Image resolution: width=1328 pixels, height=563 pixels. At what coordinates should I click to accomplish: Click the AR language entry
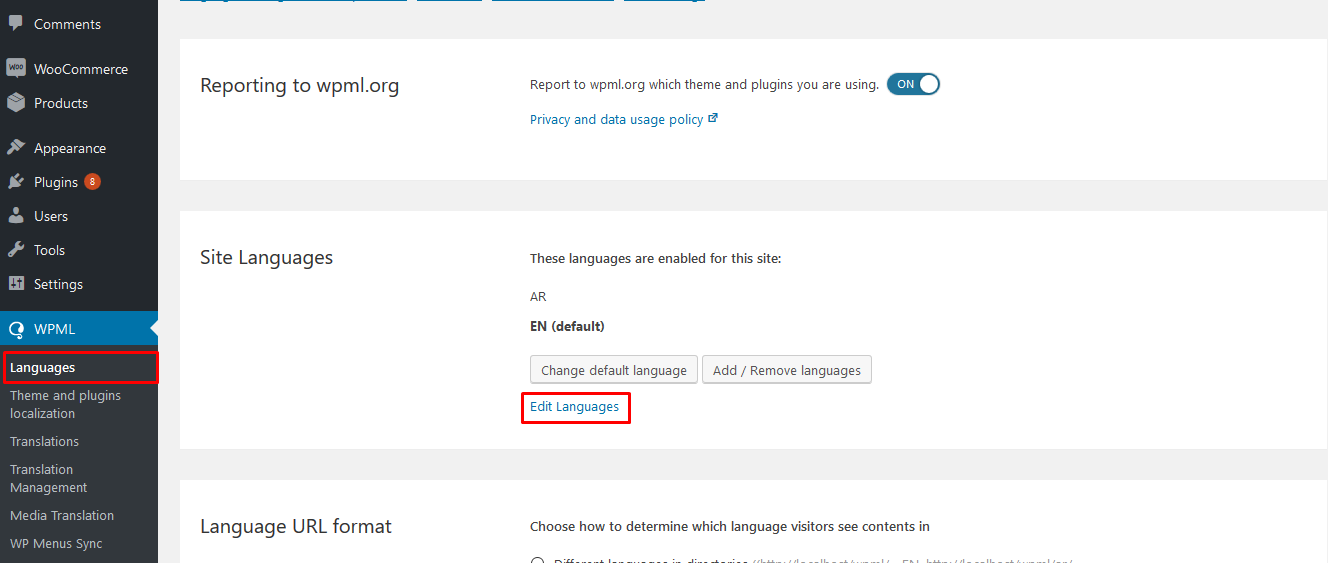pyautogui.click(x=538, y=296)
